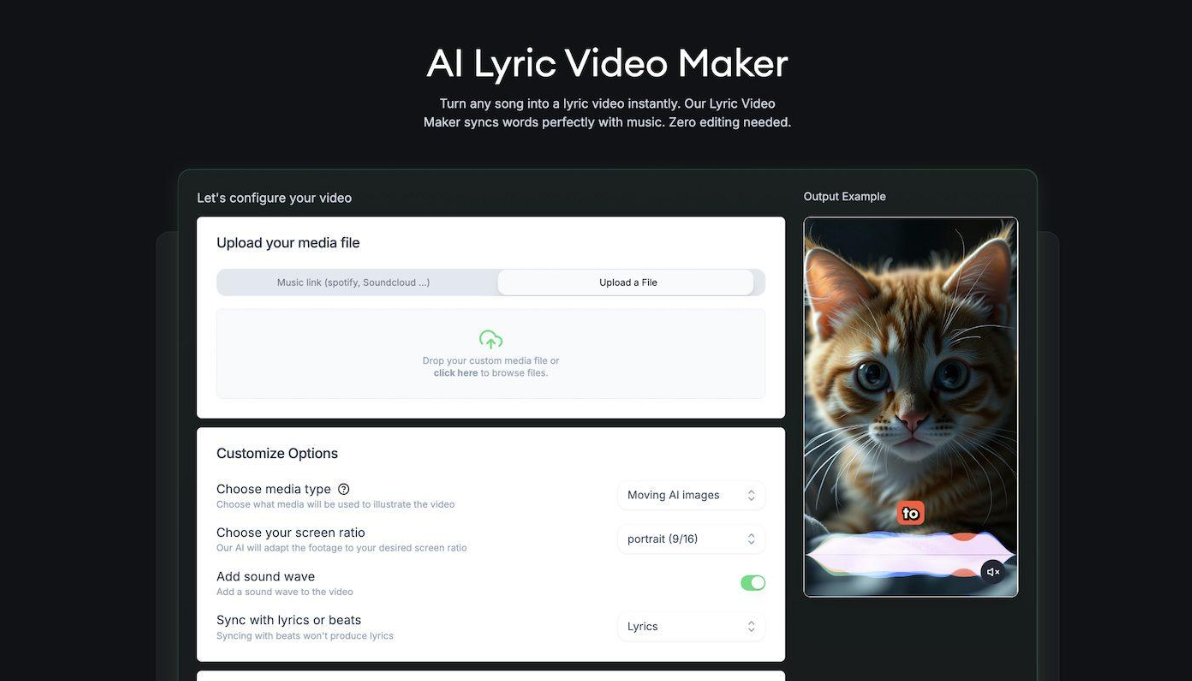Click the red "to" lyric badge
This screenshot has height=681, width=1192.
910,513
